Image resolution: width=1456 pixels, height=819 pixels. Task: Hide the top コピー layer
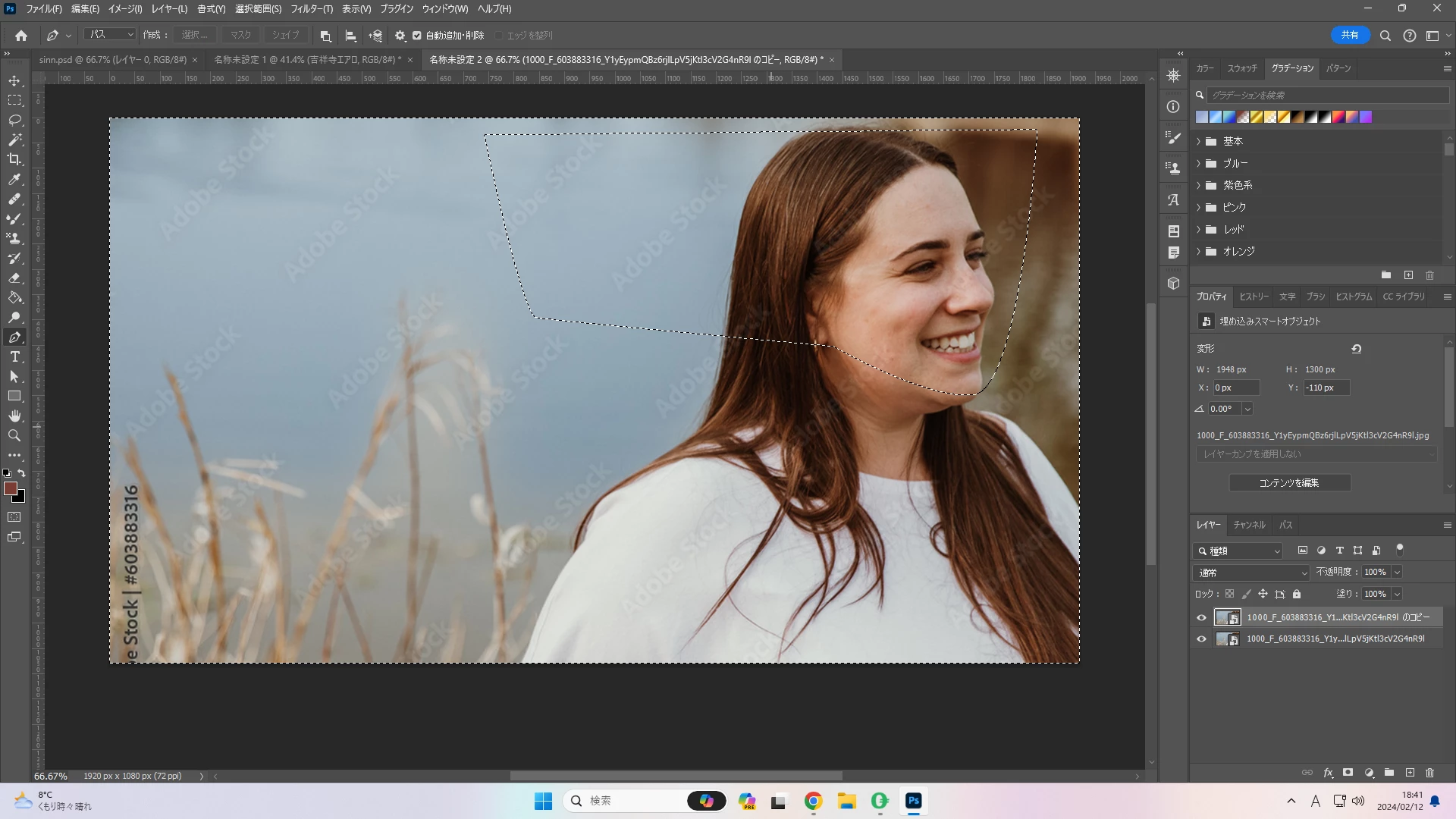tap(1201, 617)
